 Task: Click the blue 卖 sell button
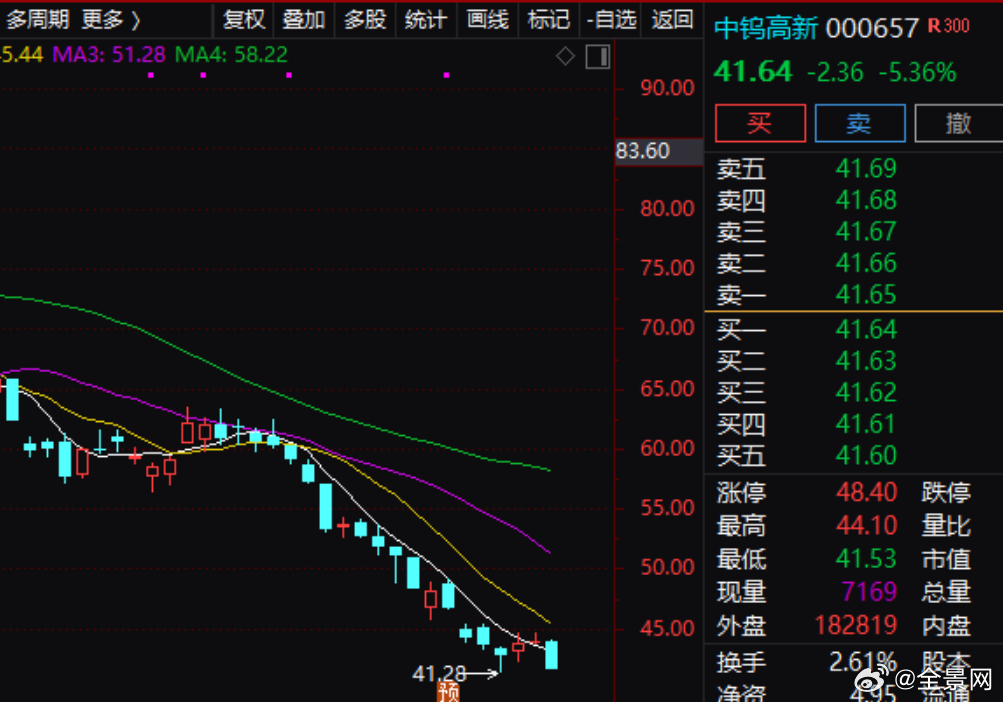860,123
